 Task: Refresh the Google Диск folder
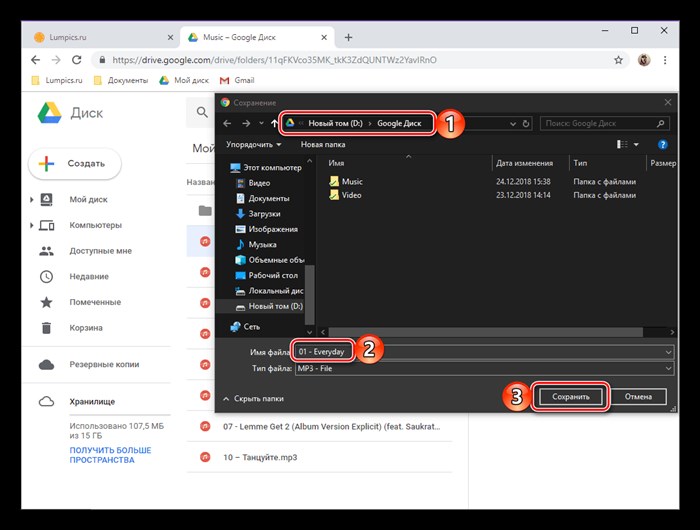pyautogui.click(x=526, y=124)
